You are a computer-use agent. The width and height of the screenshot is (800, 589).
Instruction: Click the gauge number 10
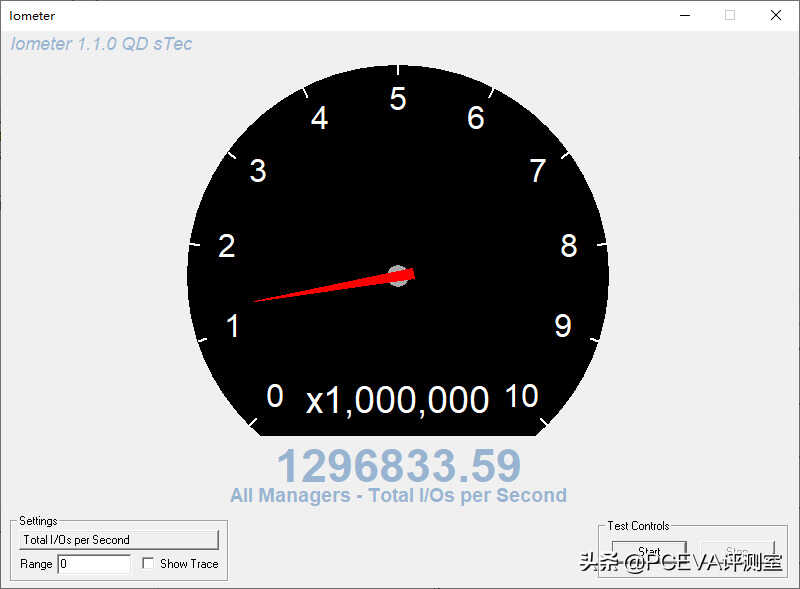coord(521,396)
